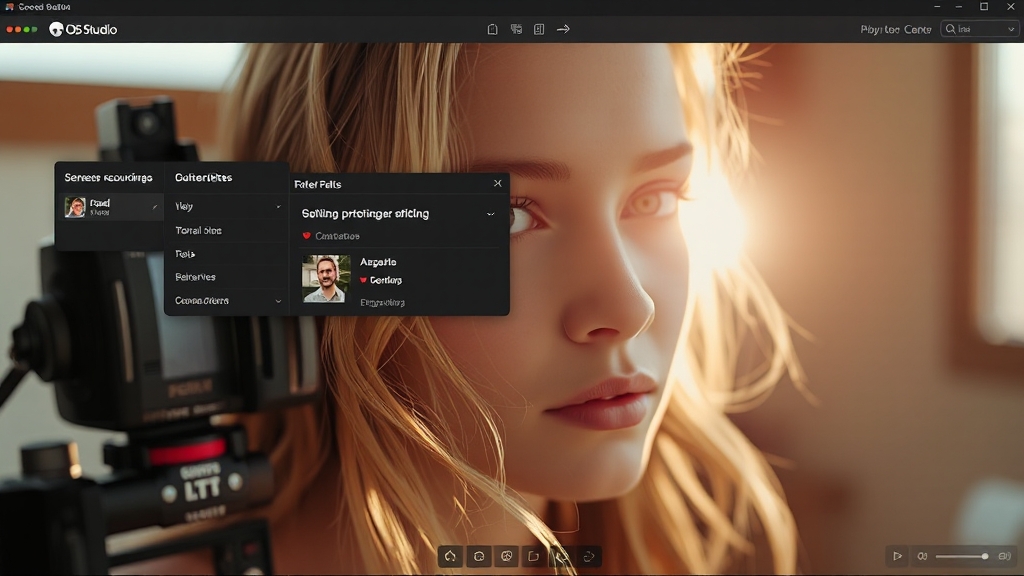
Task: Click the home icon in the bottom toolbar
Action: point(450,556)
